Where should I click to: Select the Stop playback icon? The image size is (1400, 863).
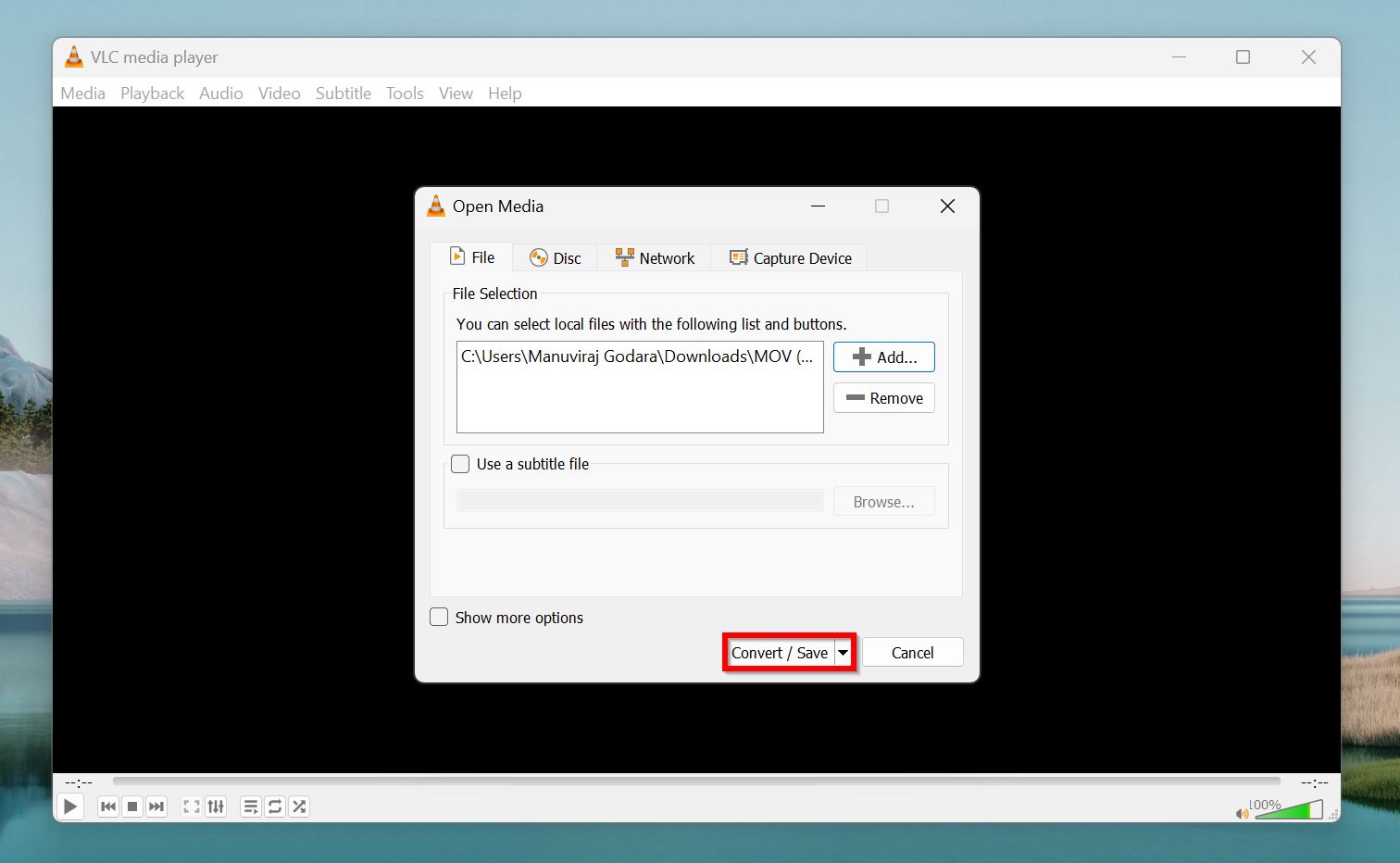click(x=132, y=807)
